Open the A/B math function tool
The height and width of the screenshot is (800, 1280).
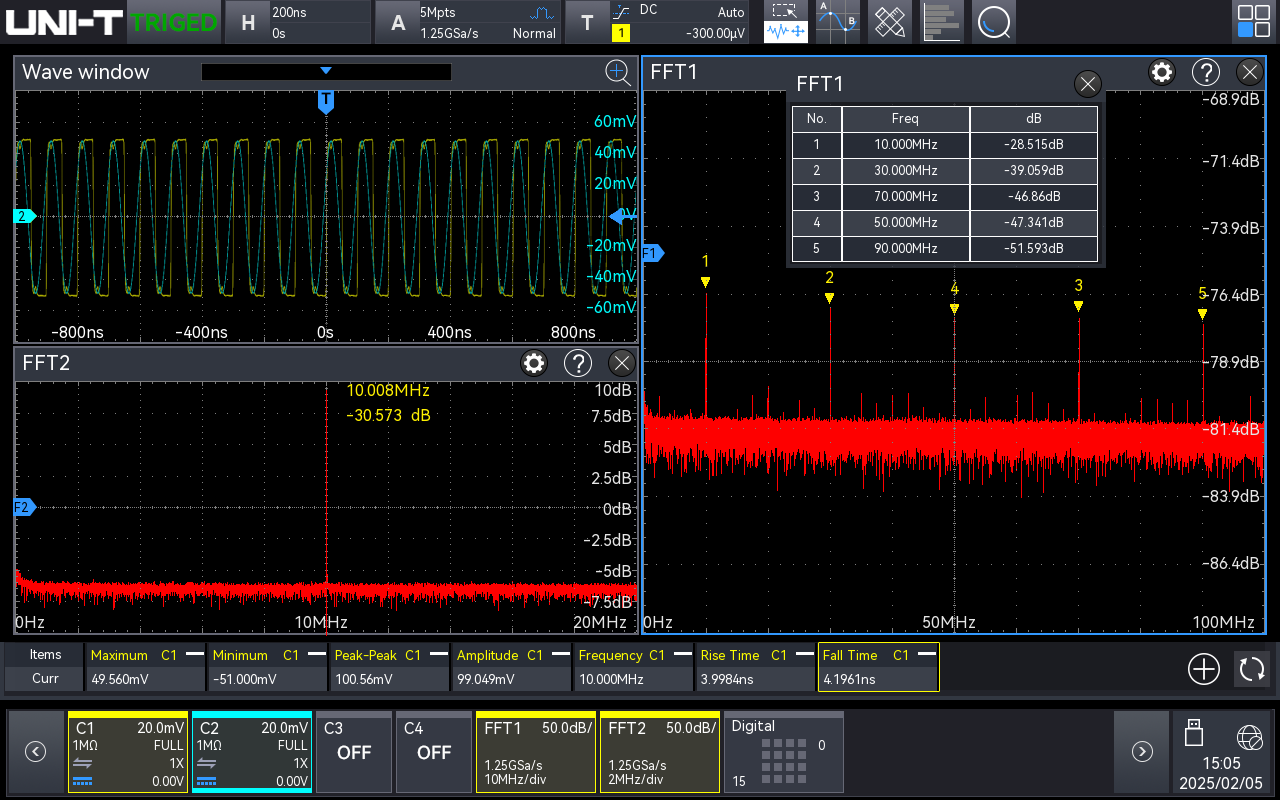coord(837,21)
